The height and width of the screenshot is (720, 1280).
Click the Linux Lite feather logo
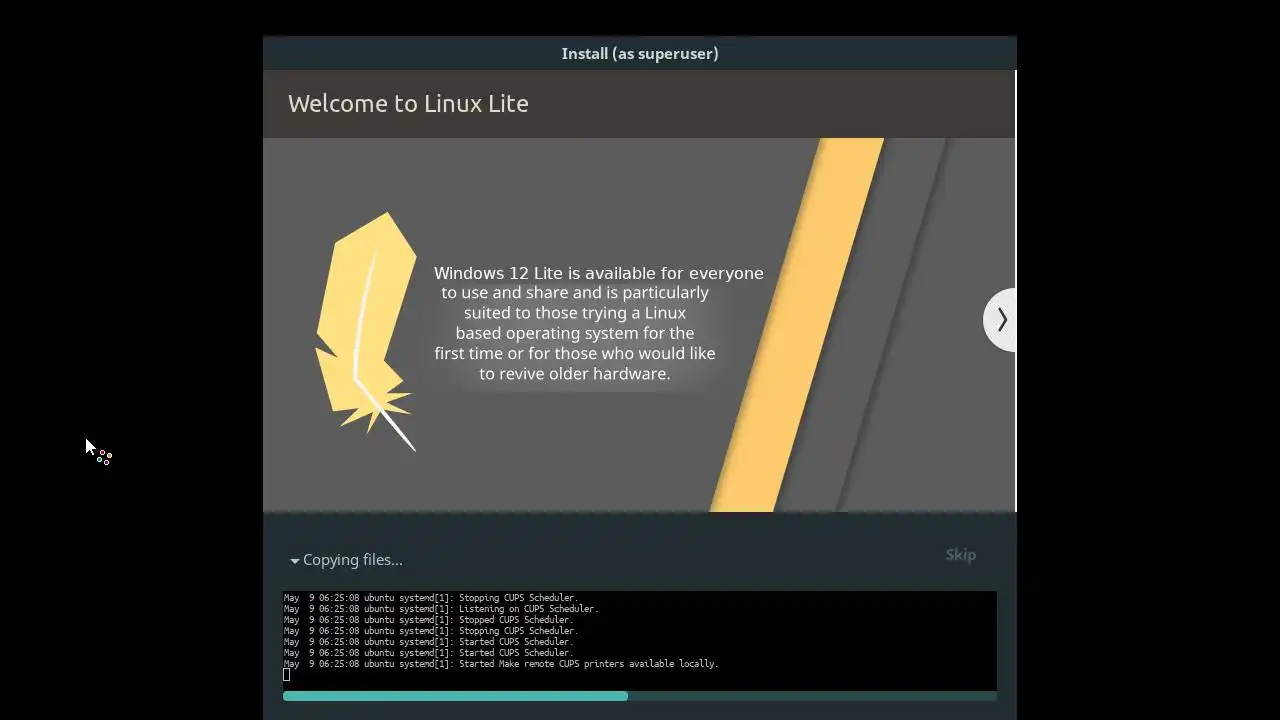pos(366,331)
